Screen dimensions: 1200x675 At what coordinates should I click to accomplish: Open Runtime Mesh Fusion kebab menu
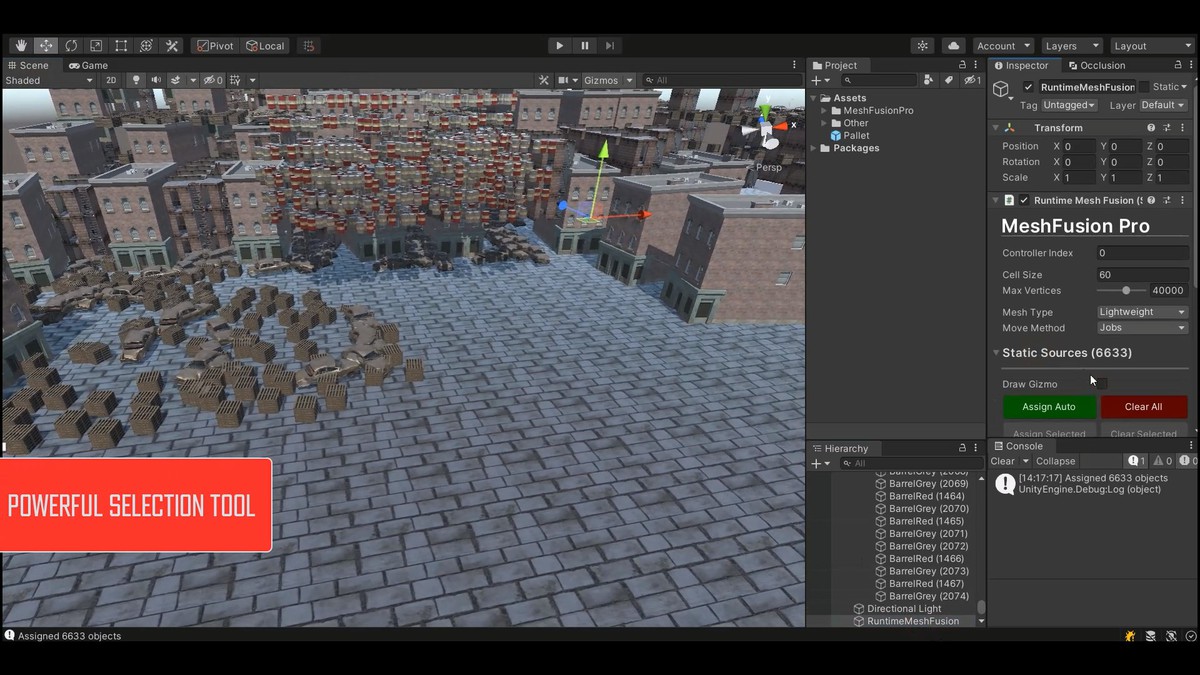click(x=1183, y=200)
